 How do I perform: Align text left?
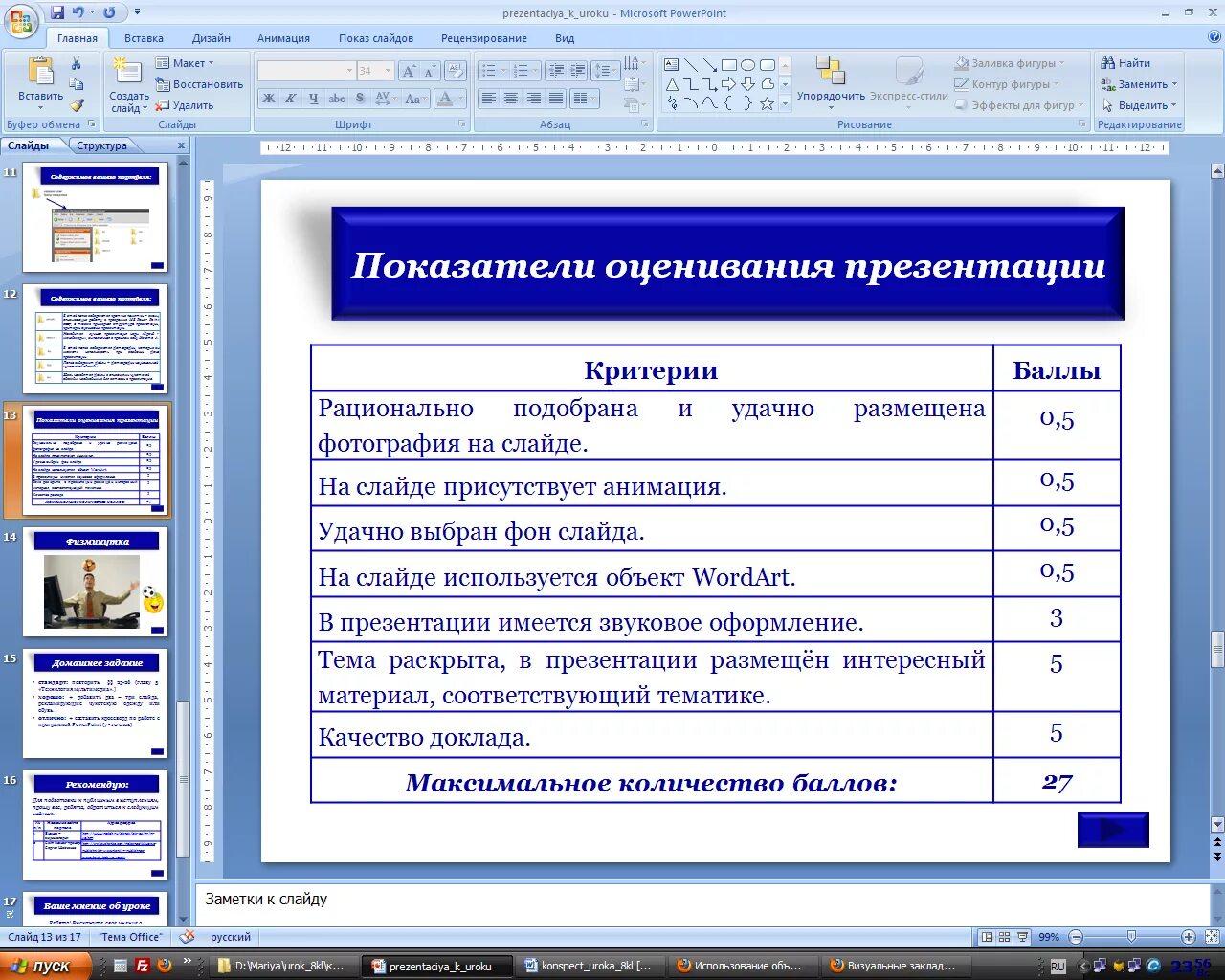click(488, 99)
